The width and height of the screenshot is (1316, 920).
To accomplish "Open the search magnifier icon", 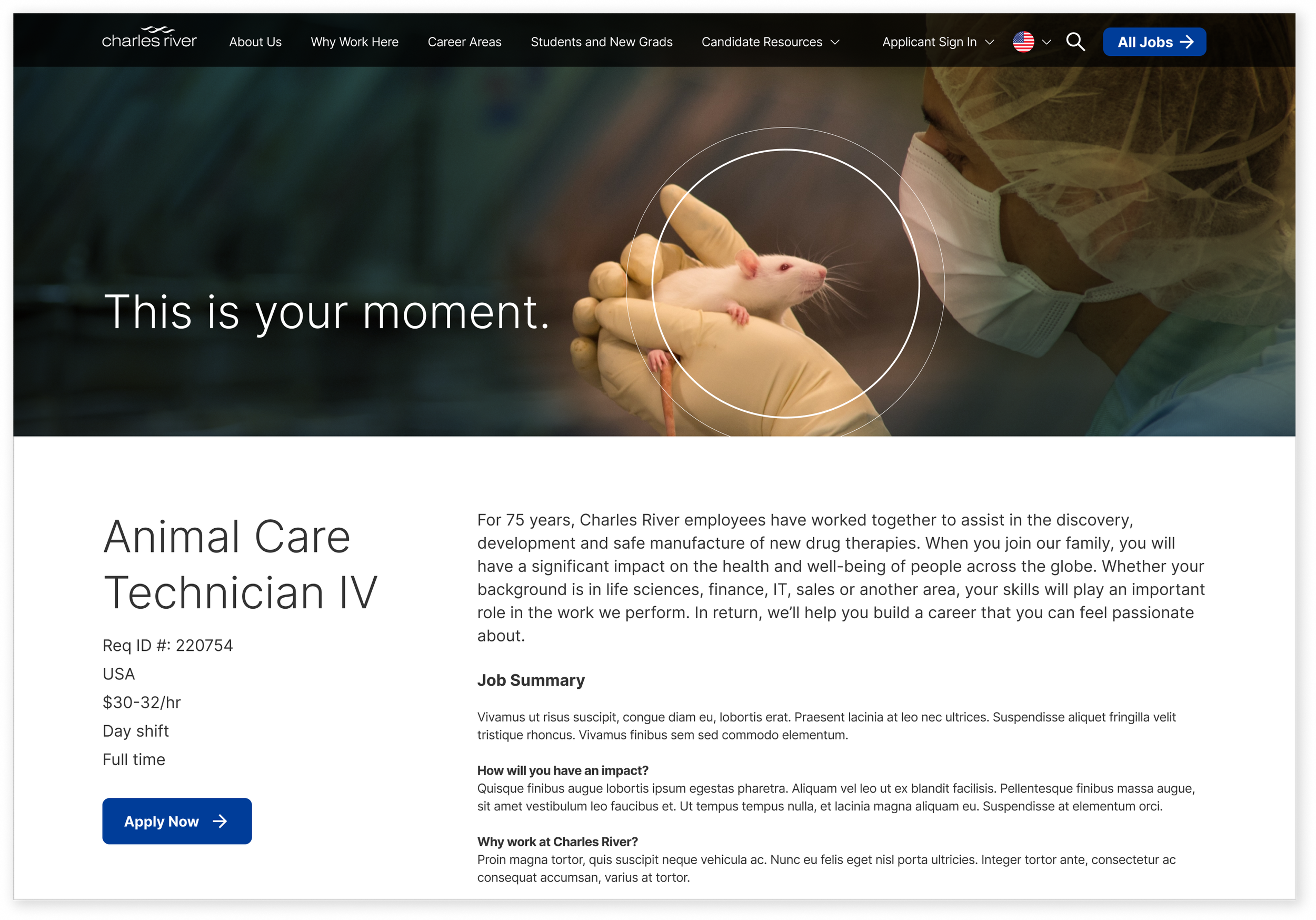I will coord(1075,42).
